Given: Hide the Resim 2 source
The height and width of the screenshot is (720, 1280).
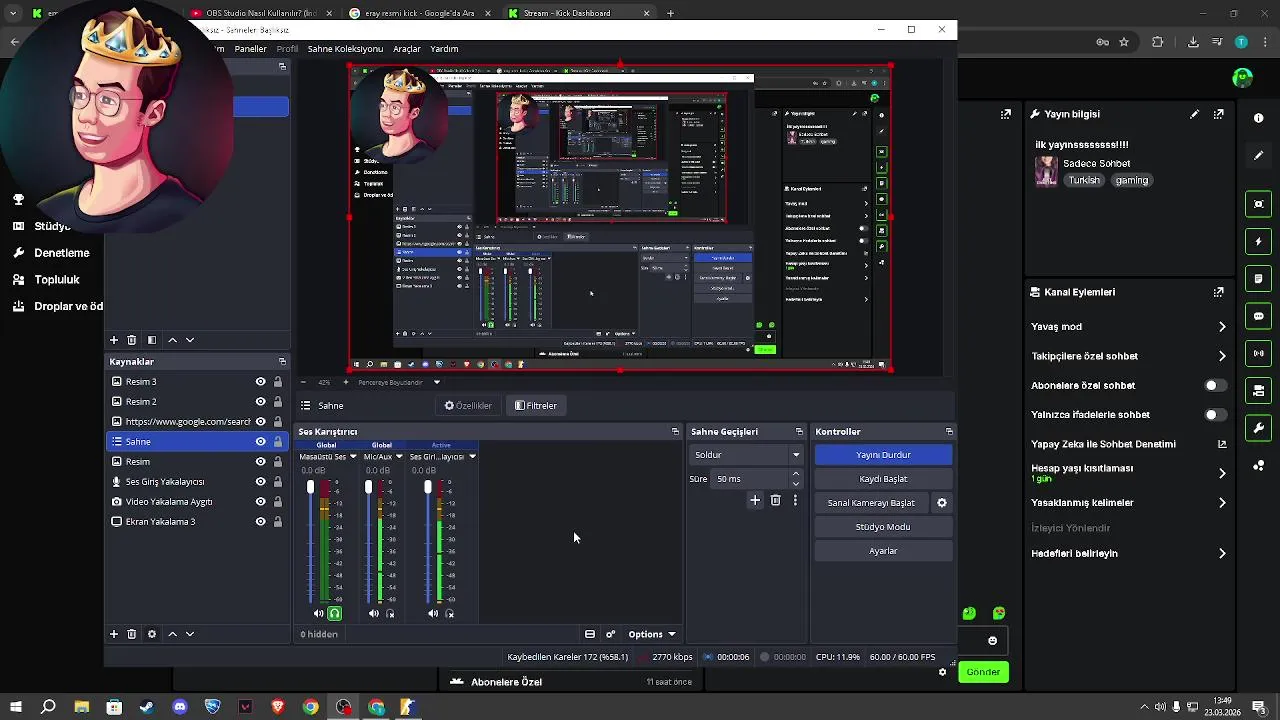Looking at the screenshot, I should coord(260,402).
